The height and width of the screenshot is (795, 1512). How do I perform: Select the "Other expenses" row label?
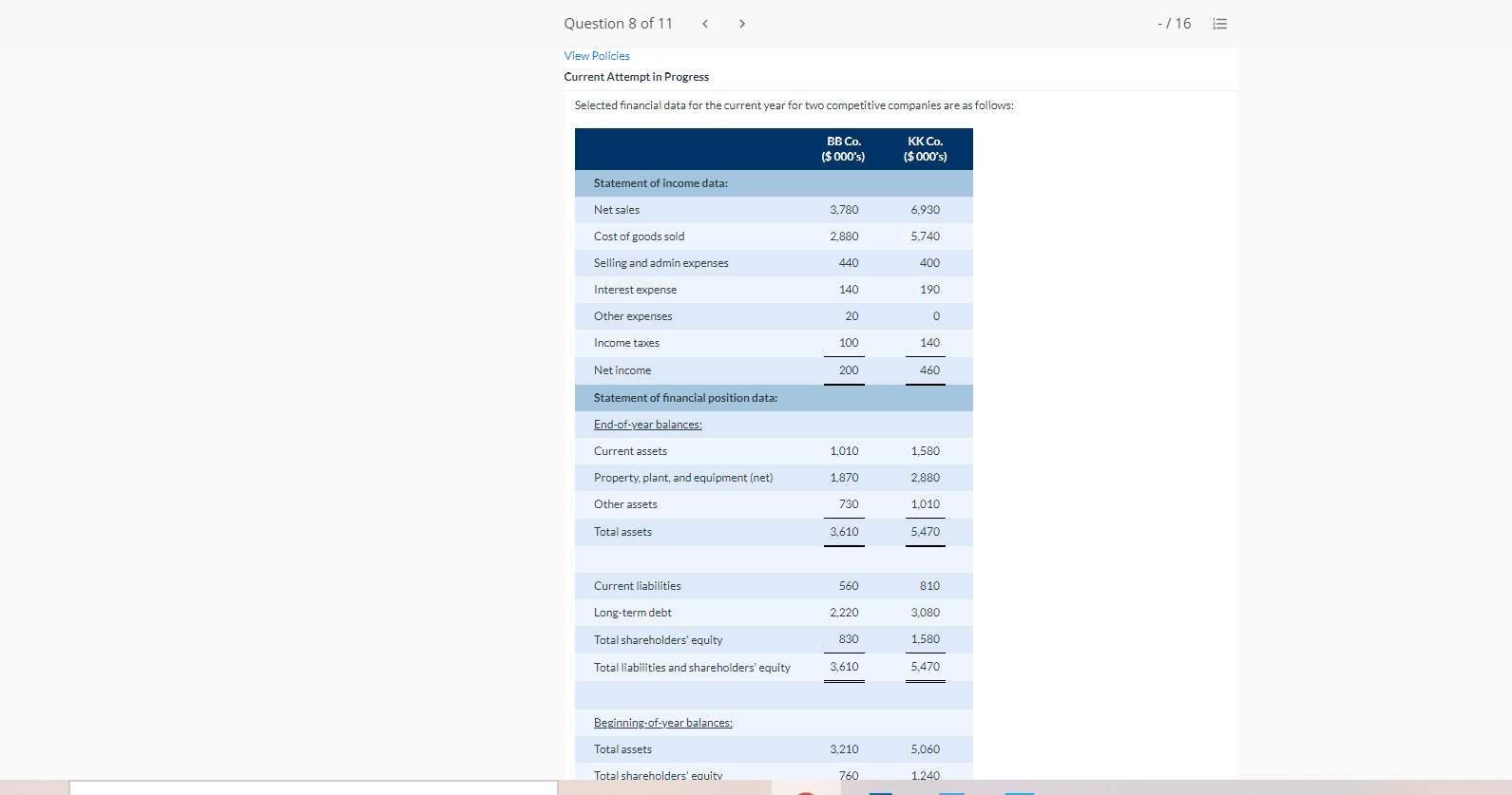633,316
